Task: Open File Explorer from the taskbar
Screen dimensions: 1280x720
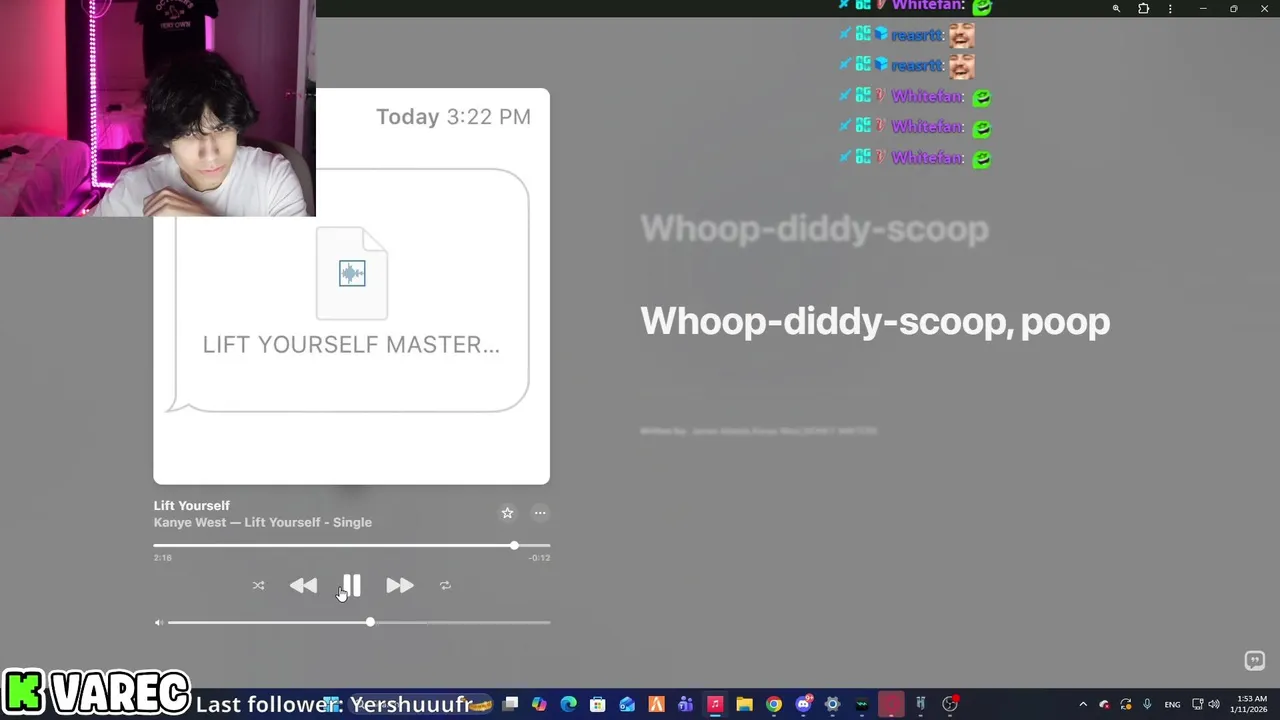Action: pos(744,704)
